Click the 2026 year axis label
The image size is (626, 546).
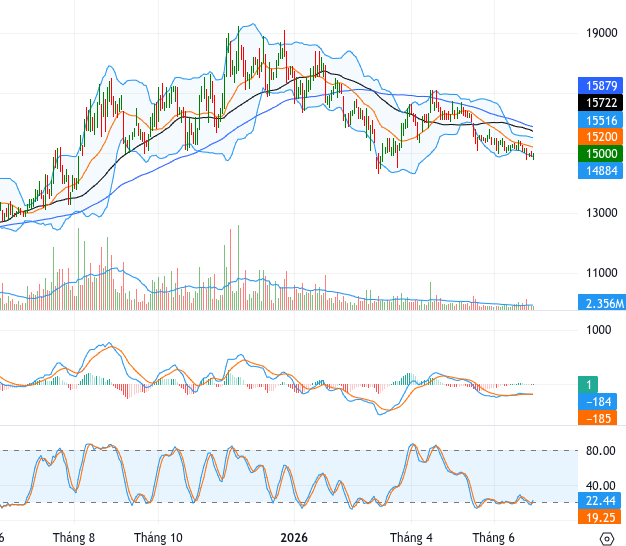click(x=294, y=538)
